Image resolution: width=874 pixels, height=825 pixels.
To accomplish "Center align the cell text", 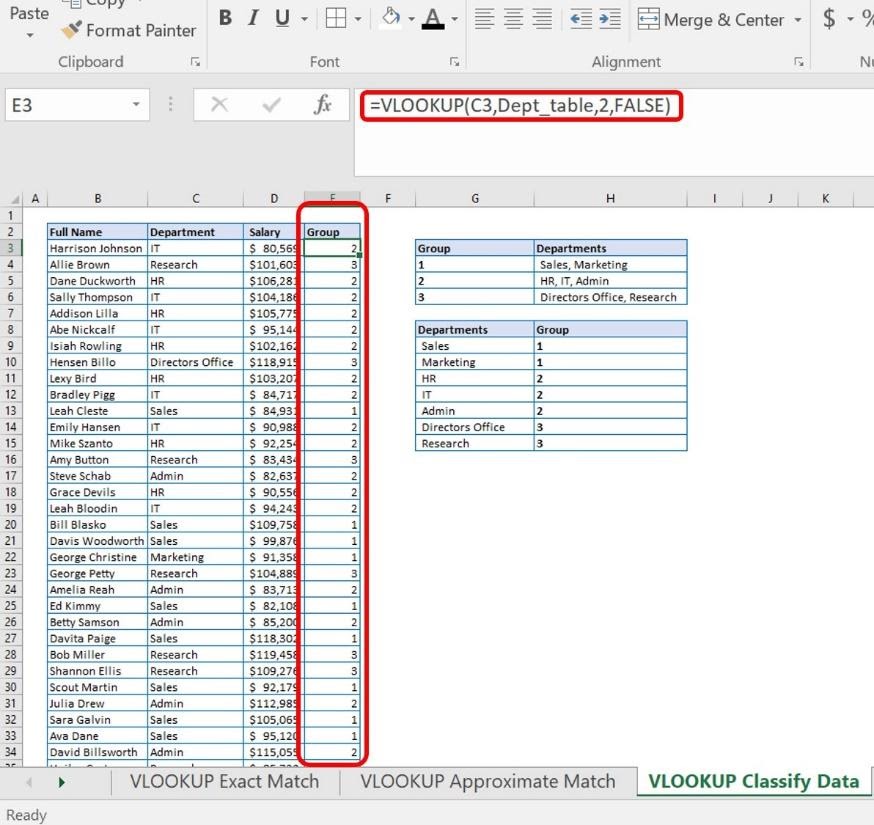I will 513,19.
